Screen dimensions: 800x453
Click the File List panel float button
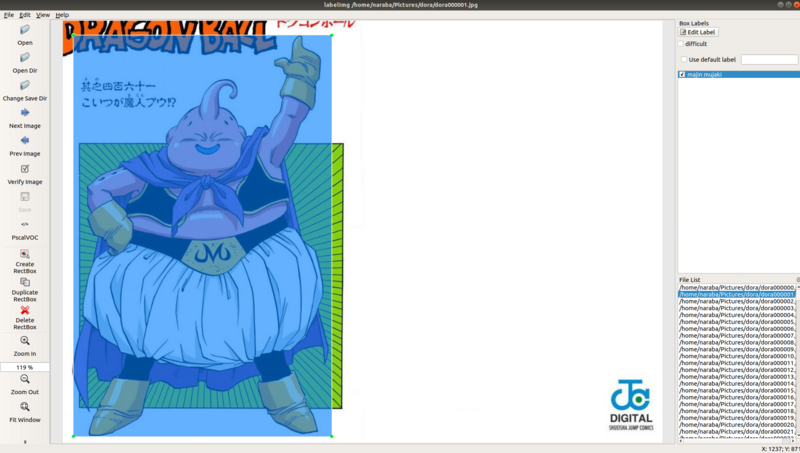pos(798,280)
